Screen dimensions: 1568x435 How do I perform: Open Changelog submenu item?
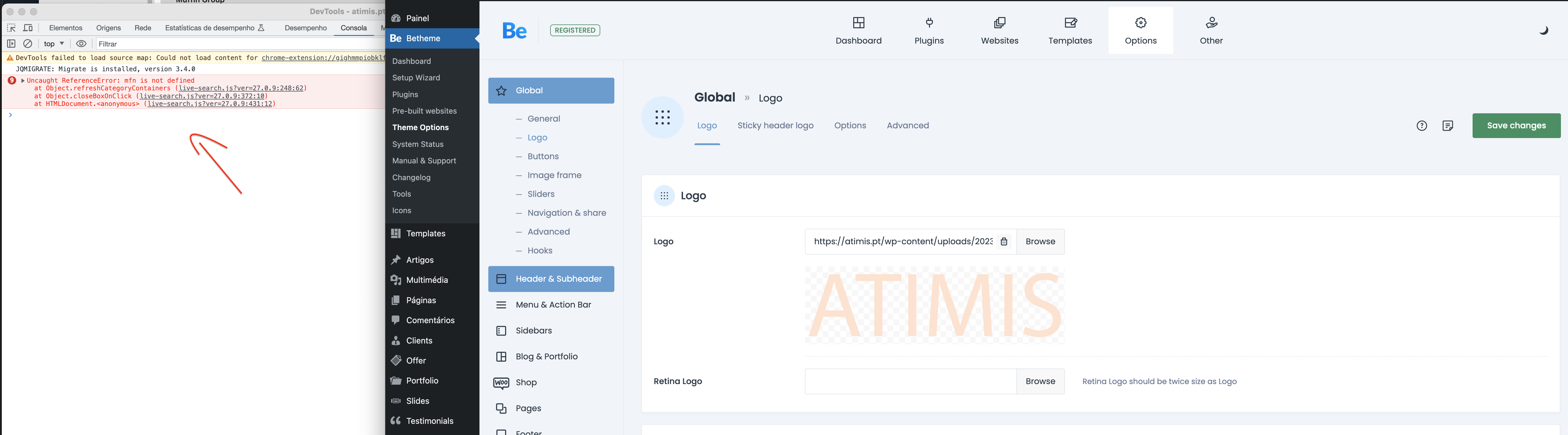[x=411, y=178]
